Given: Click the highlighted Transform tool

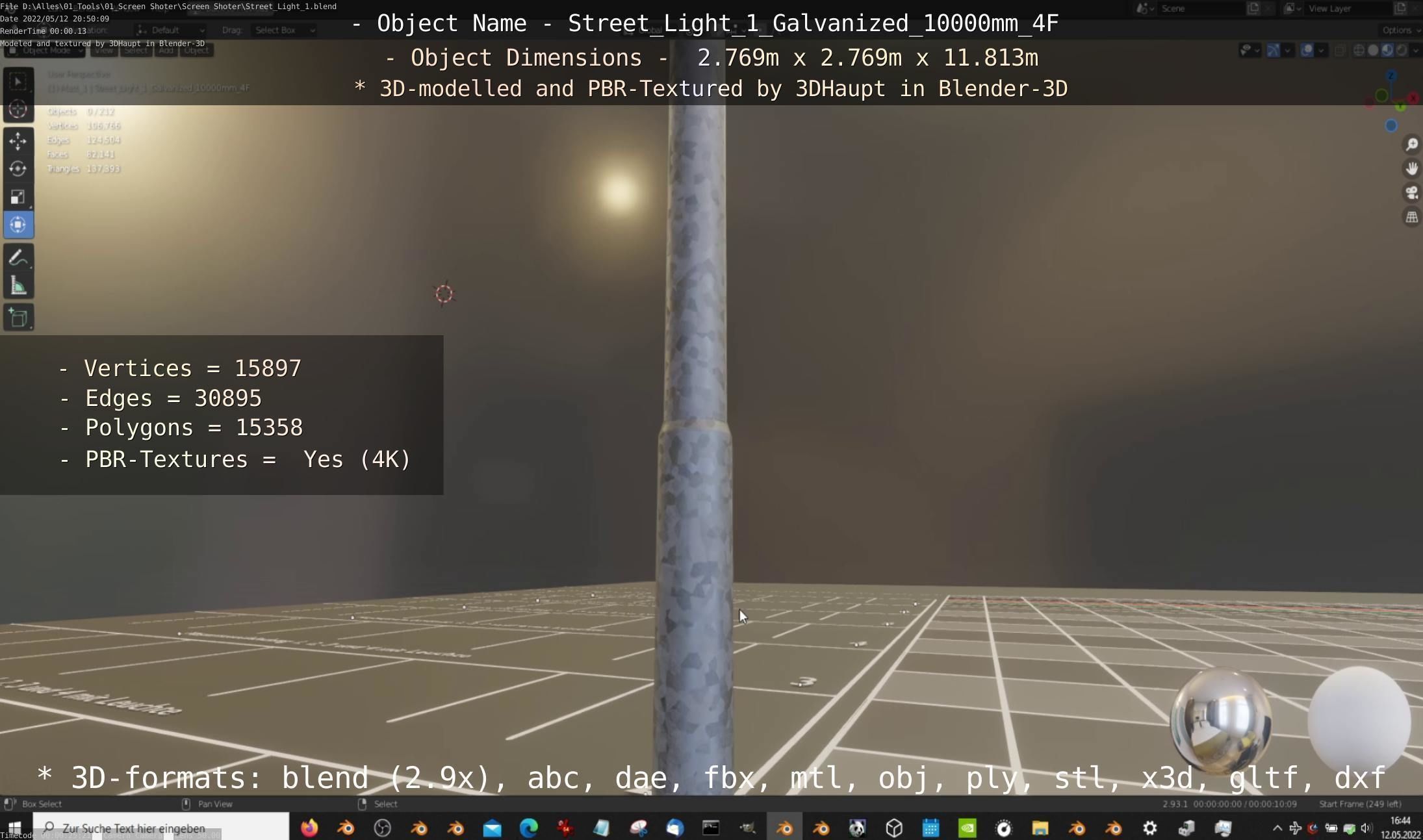Looking at the screenshot, I should pyautogui.click(x=18, y=225).
